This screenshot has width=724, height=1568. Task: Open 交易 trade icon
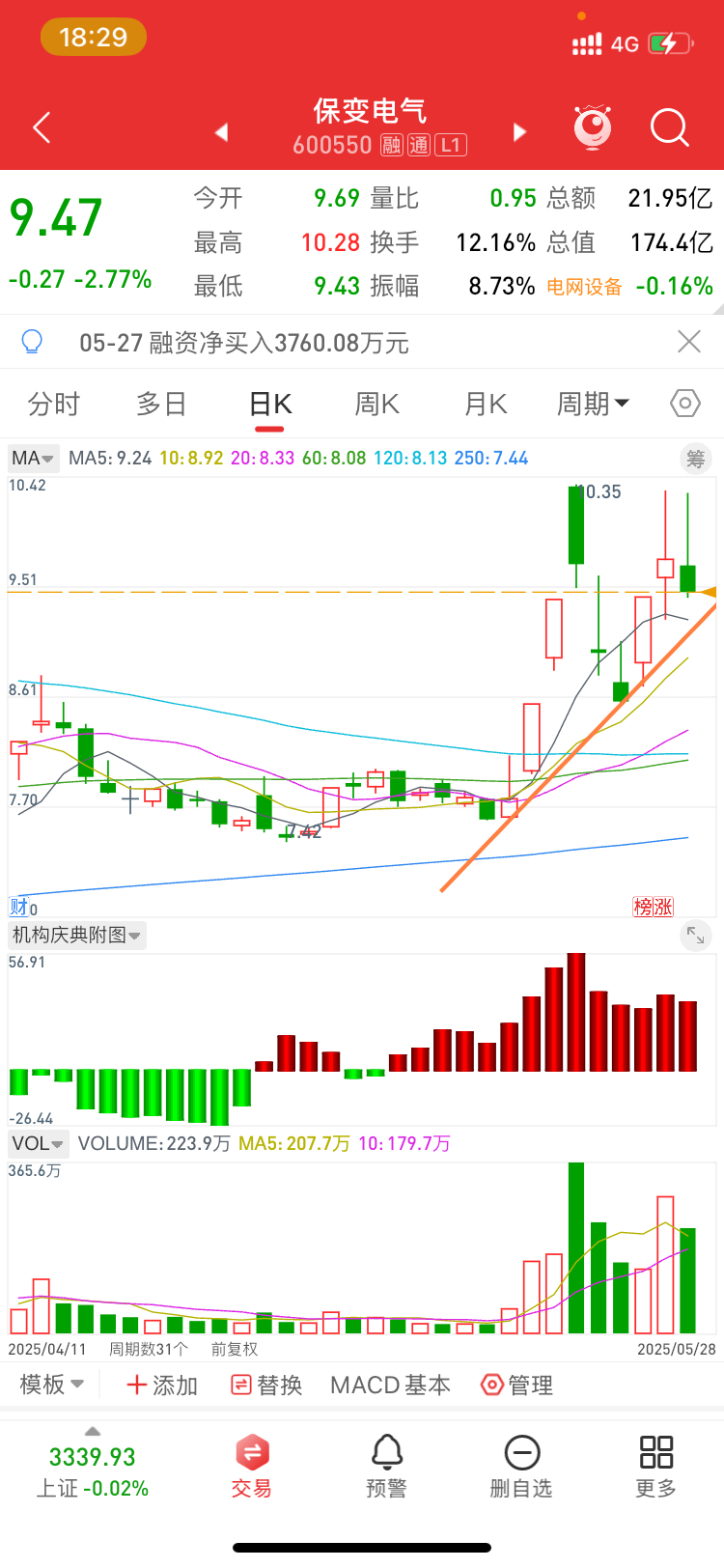[x=252, y=1466]
